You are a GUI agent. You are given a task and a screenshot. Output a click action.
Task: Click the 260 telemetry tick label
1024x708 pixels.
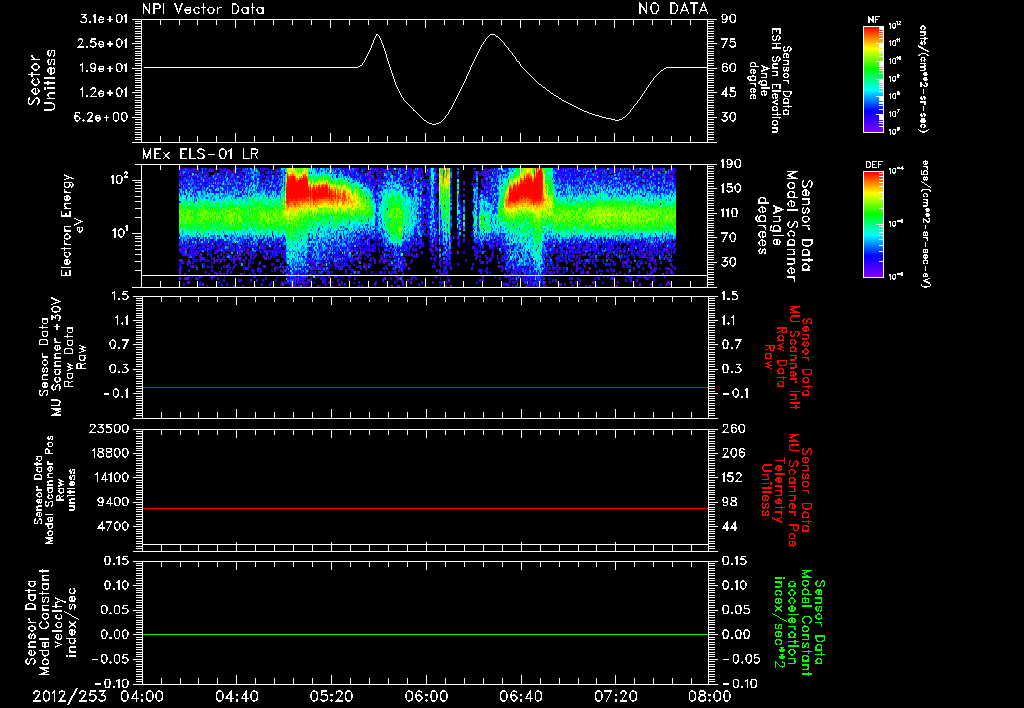tap(731, 428)
